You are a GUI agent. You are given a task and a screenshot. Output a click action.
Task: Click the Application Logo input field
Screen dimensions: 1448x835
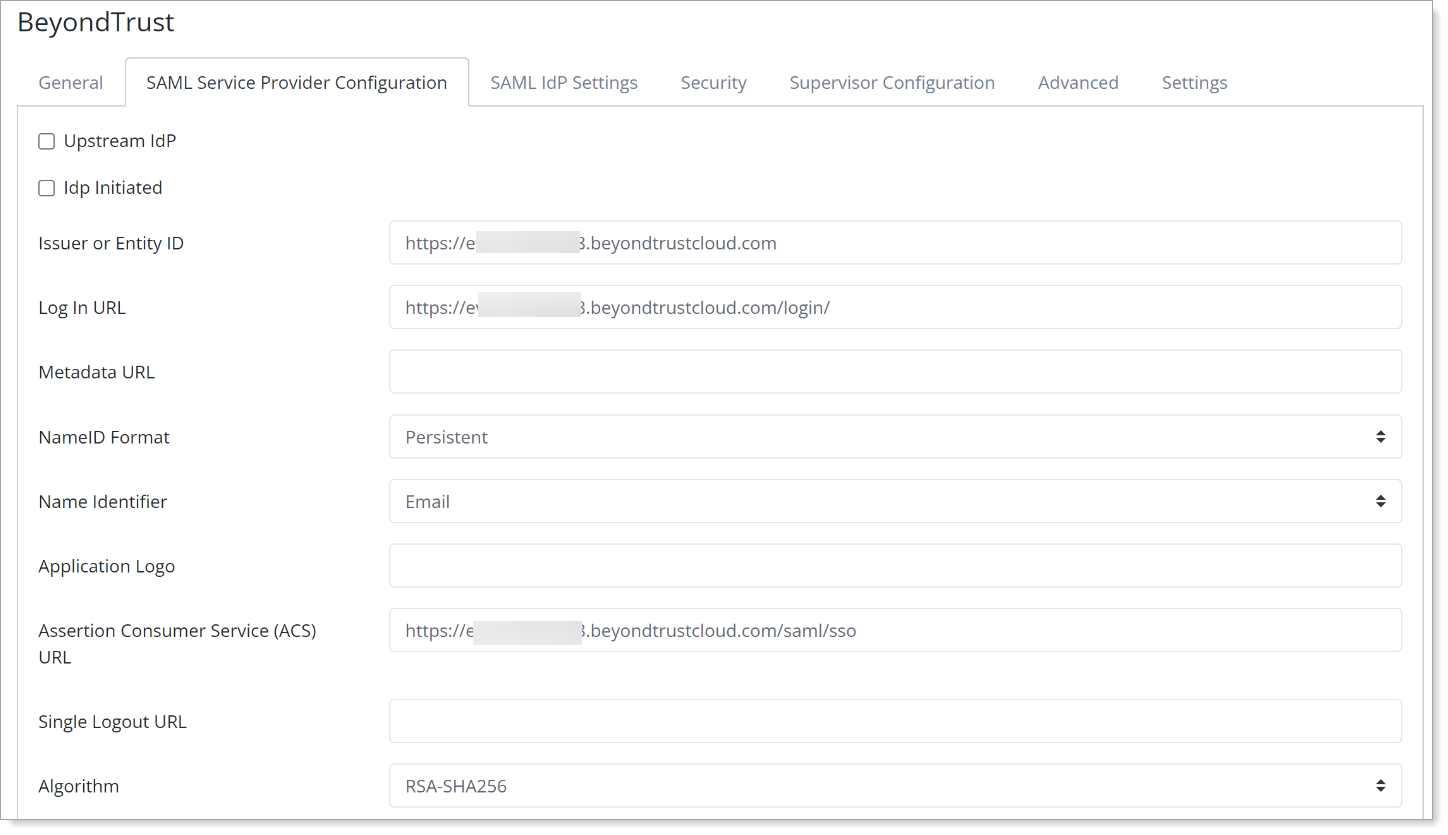click(x=895, y=566)
